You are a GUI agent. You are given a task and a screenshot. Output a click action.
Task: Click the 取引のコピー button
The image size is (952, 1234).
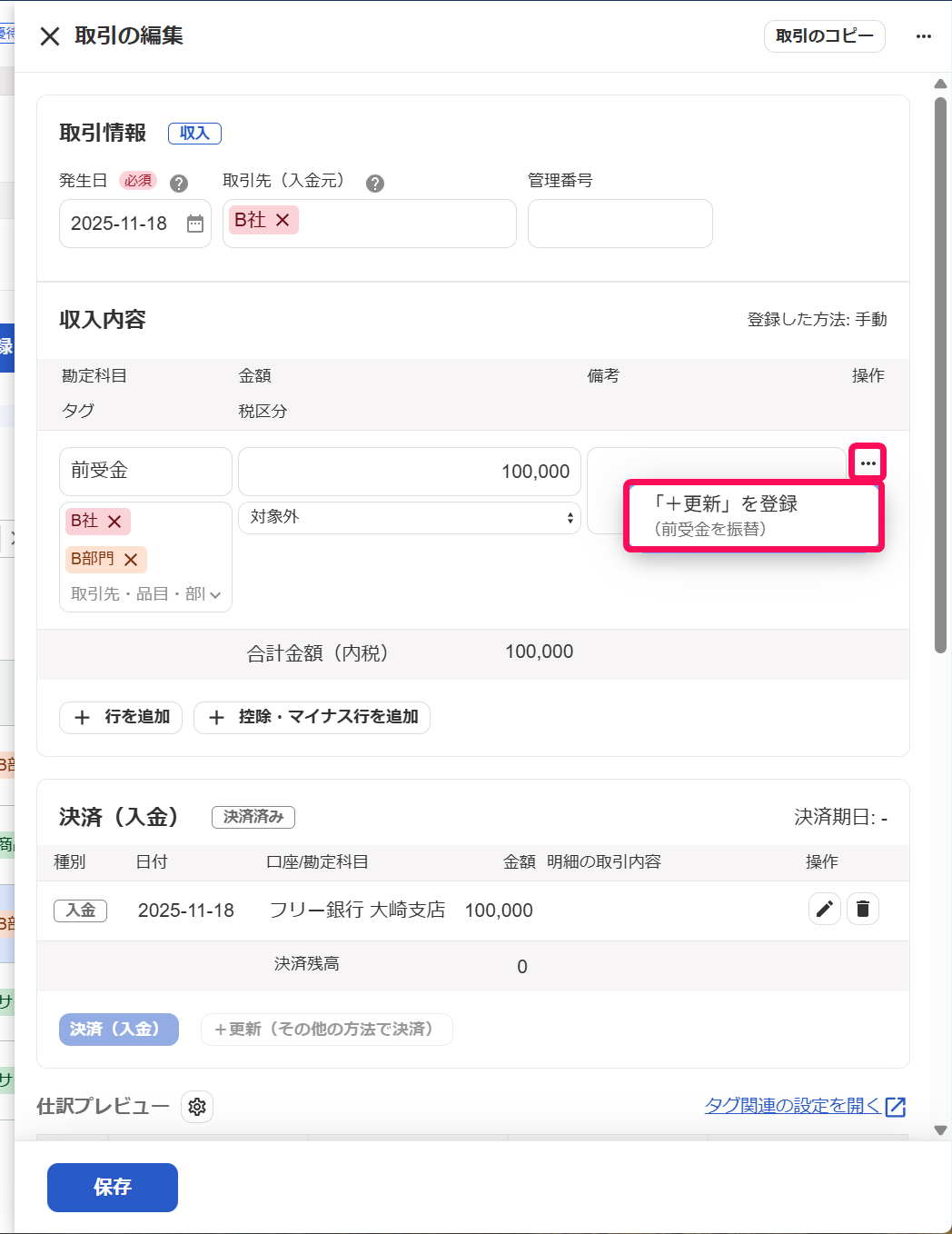(824, 36)
